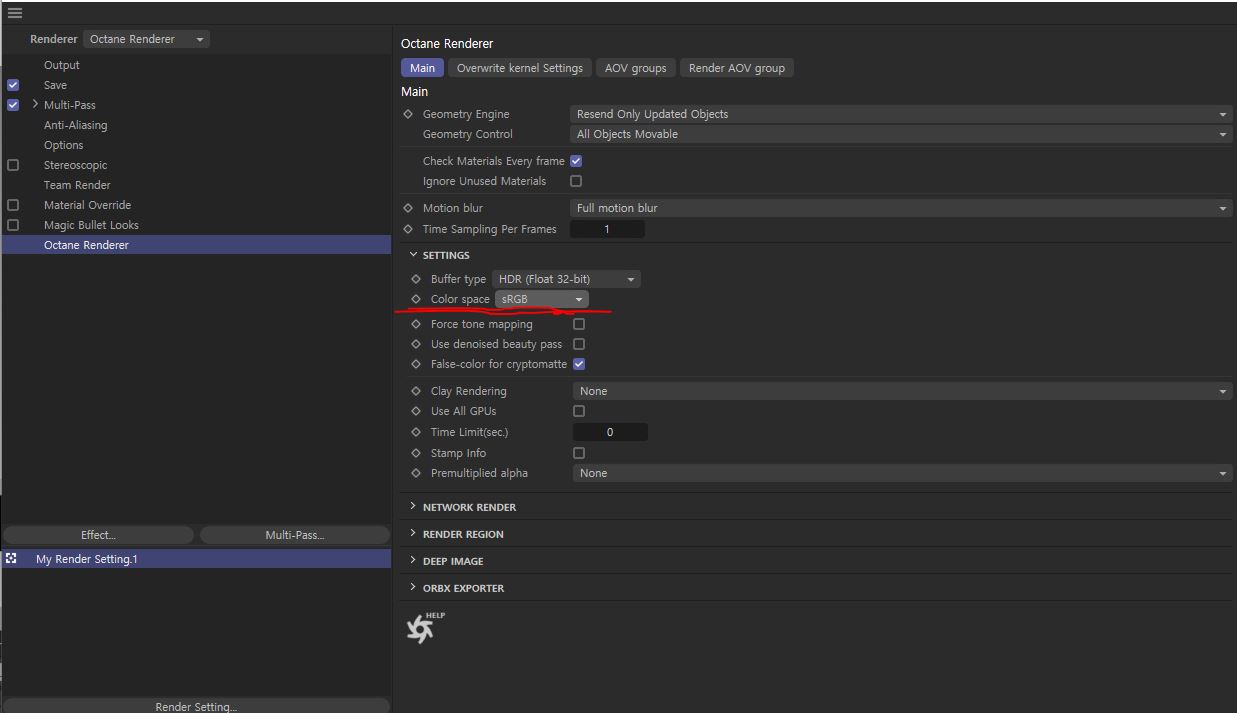Click the Time Sampling Per Frames diamond
Image resolution: width=1237 pixels, height=713 pixels.
(x=408, y=229)
